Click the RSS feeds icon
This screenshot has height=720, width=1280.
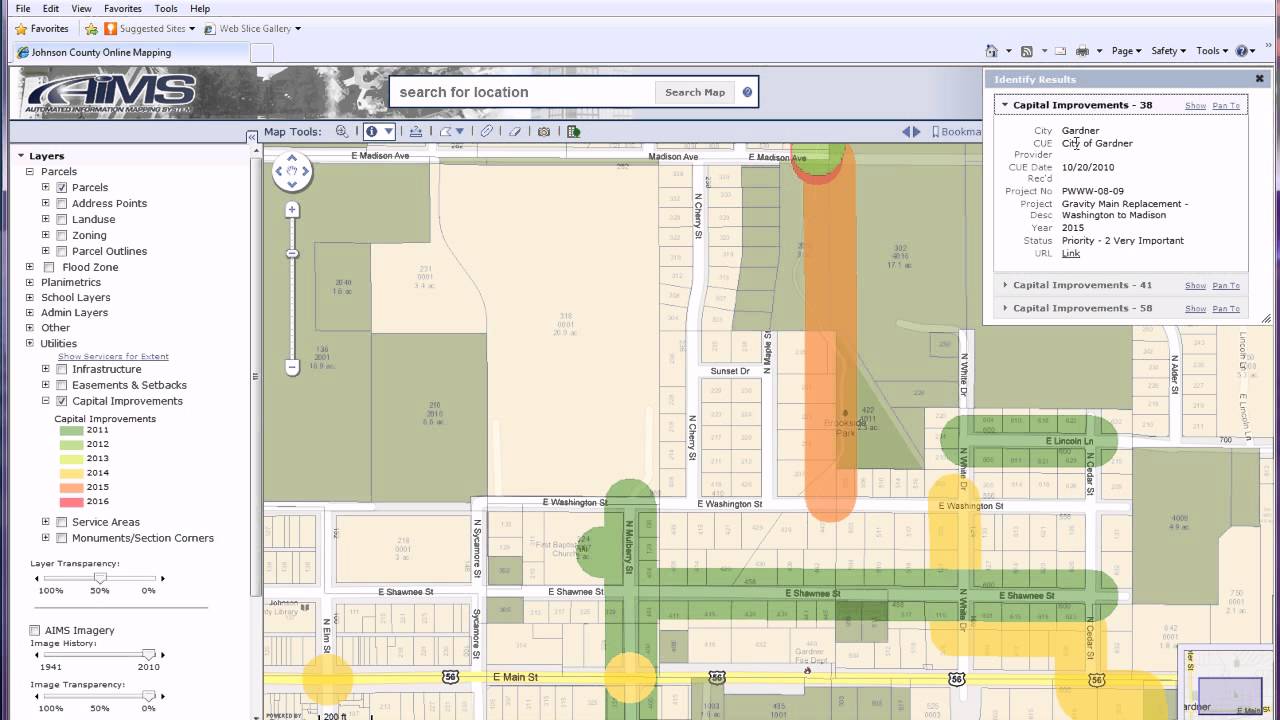tap(1026, 51)
